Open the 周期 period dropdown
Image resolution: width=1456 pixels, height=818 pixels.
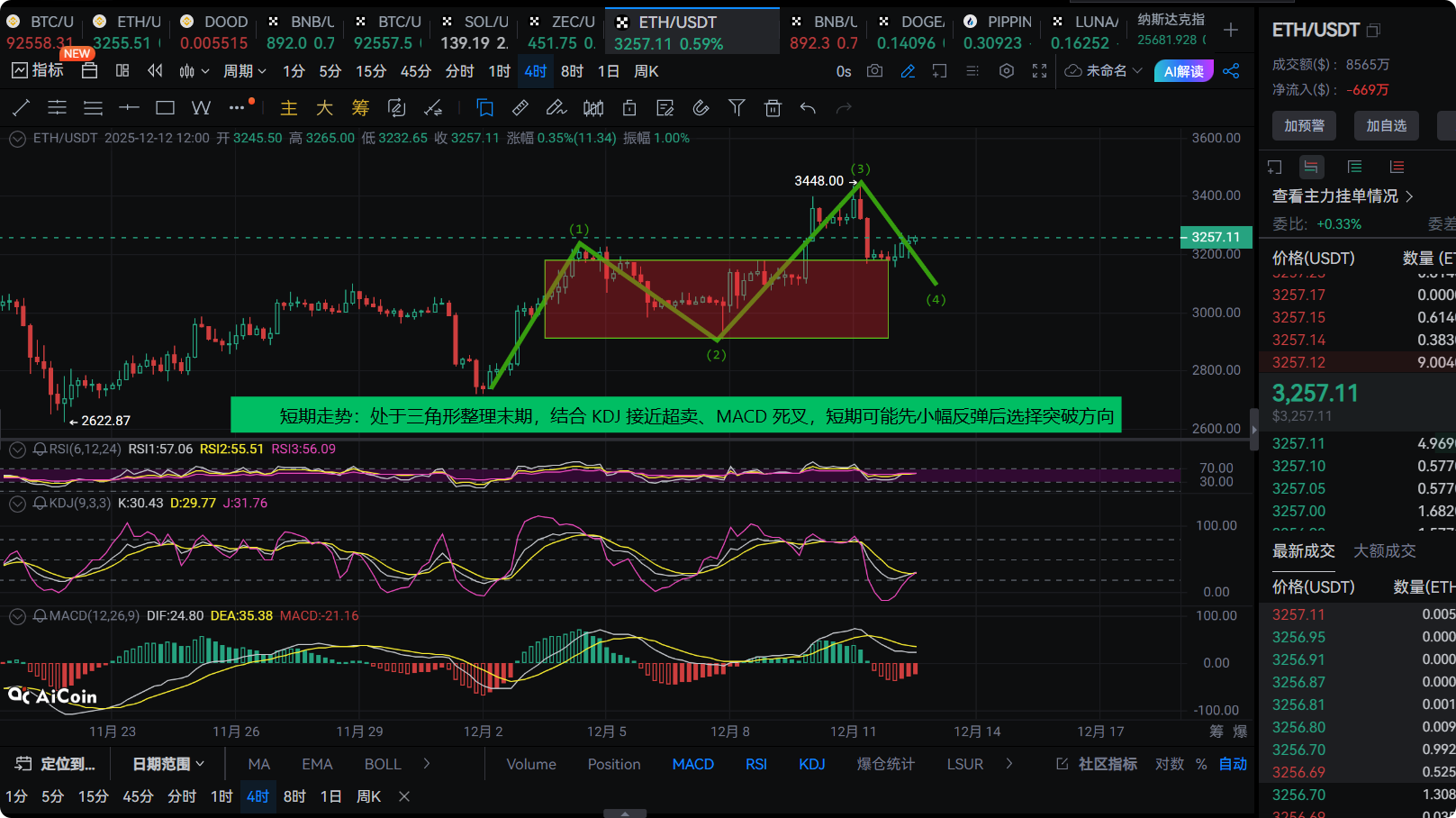pos(244,71)
